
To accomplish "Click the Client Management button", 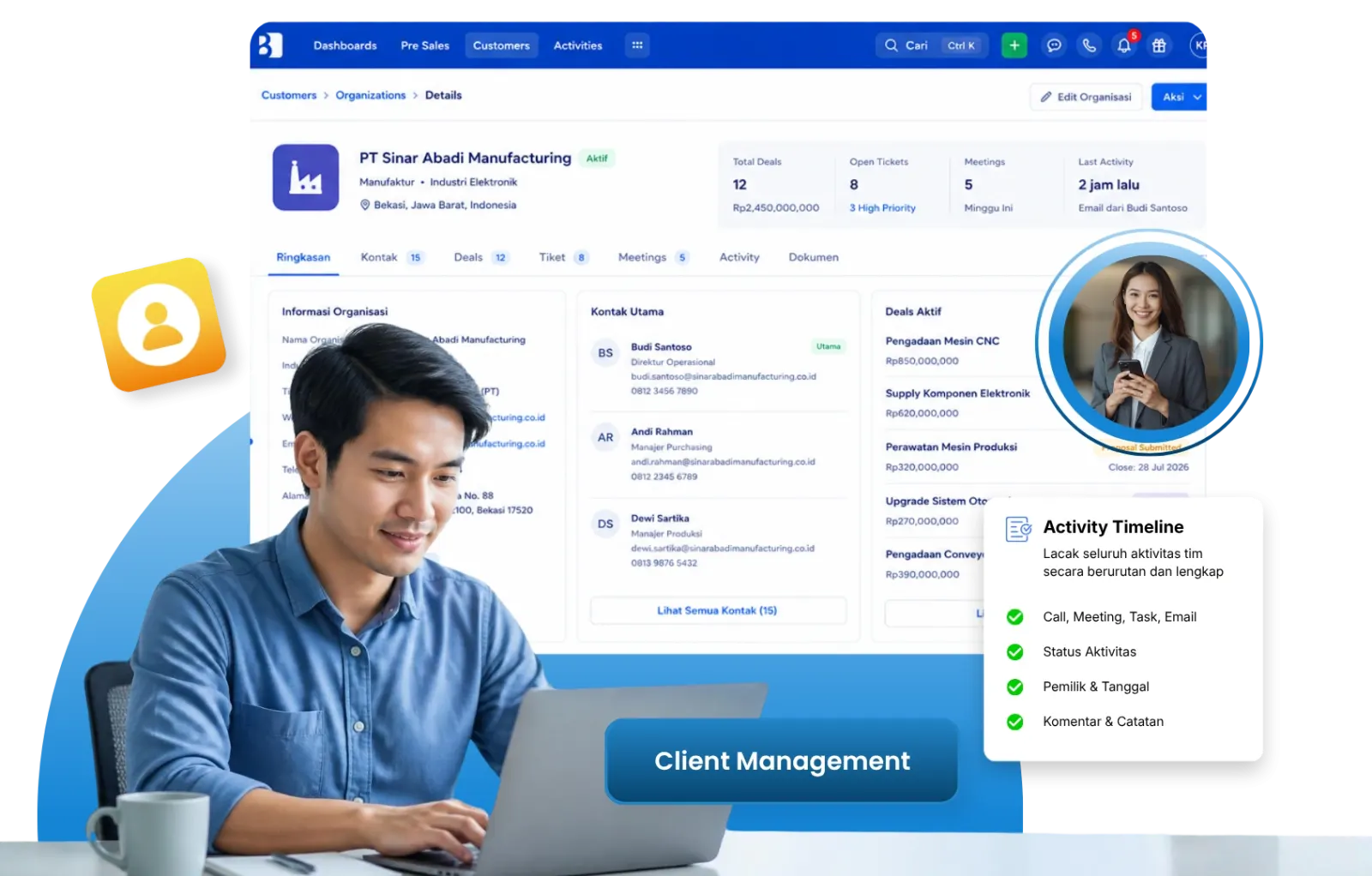I will [x=782, y=760].
